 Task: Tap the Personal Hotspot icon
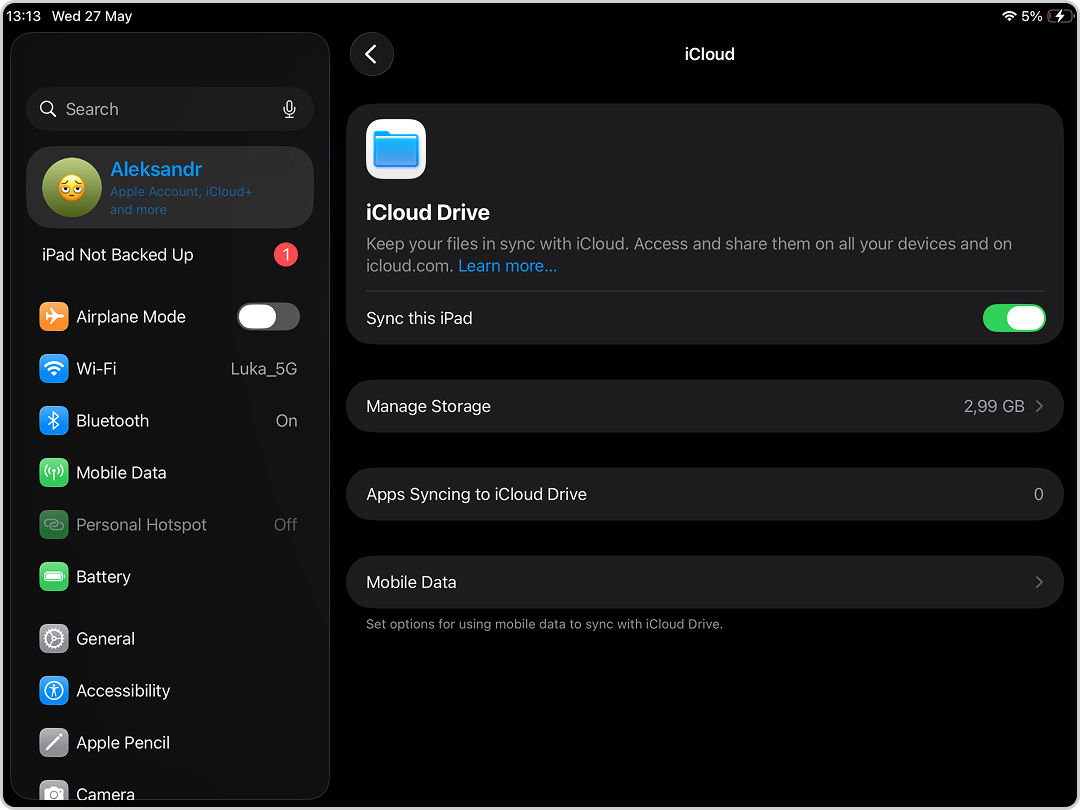point(54,525)
